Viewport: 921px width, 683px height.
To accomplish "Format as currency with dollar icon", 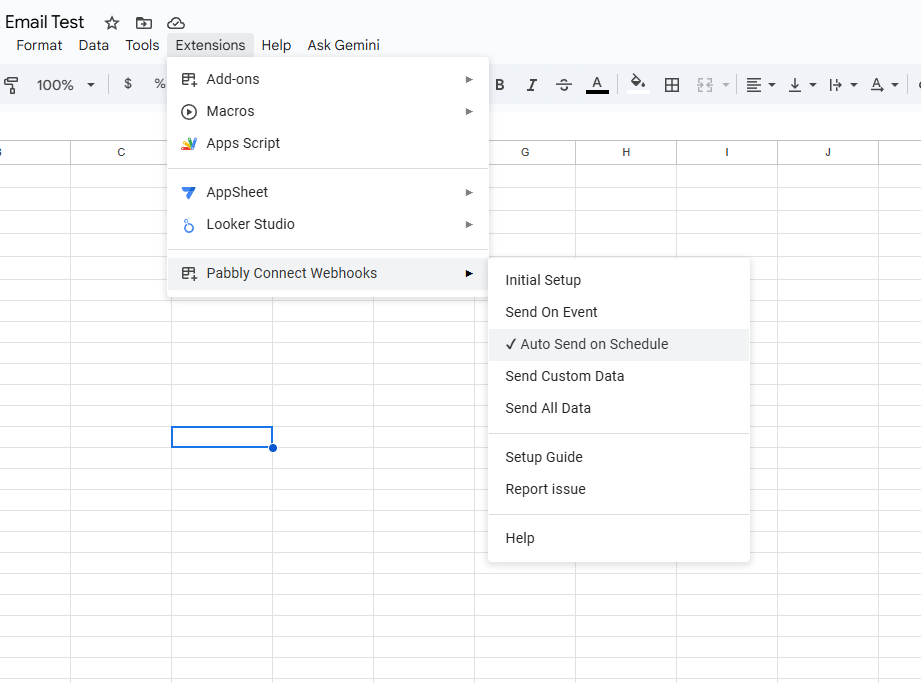I will (128, 84).
